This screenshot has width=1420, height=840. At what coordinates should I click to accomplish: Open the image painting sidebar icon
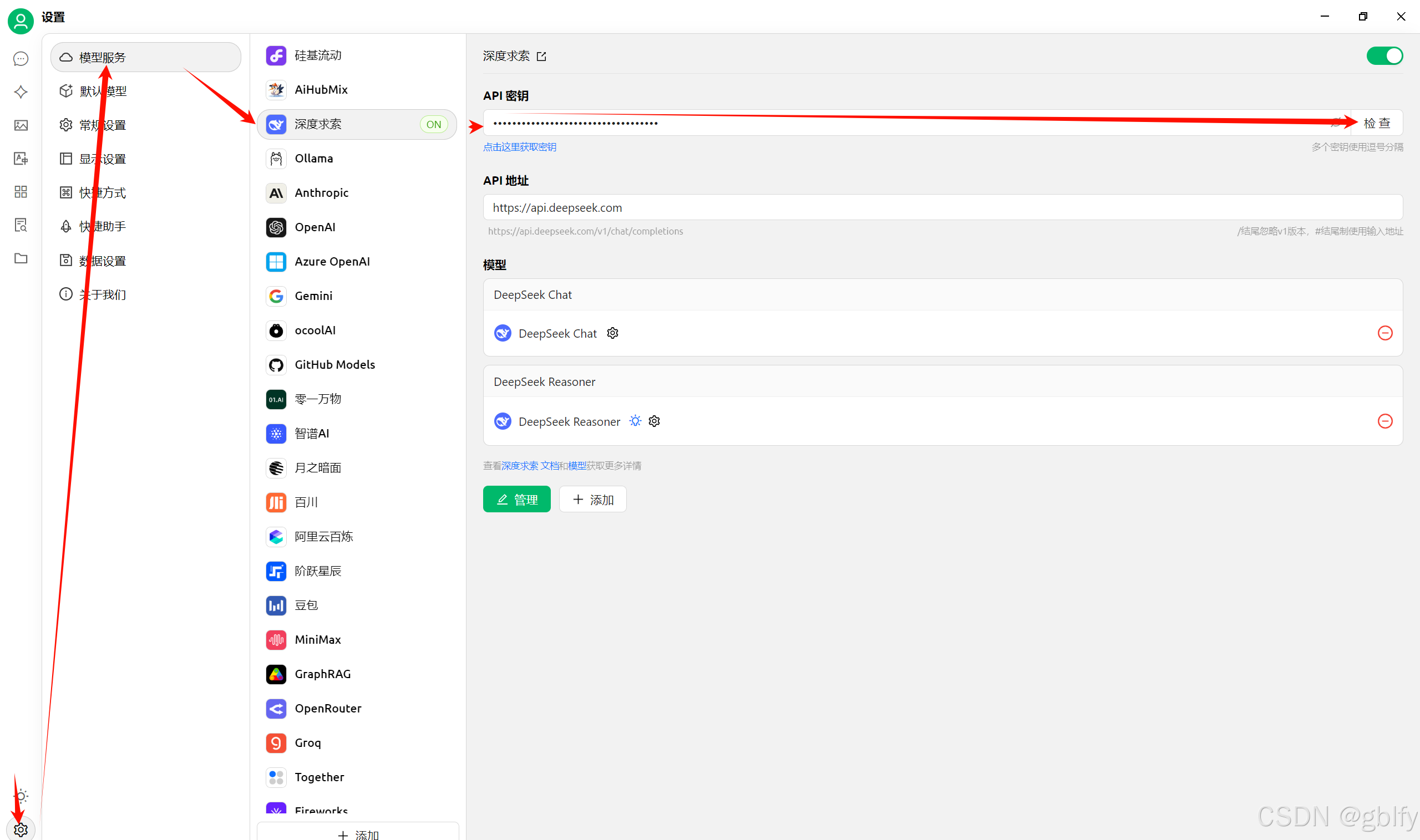tap(21, 125)
